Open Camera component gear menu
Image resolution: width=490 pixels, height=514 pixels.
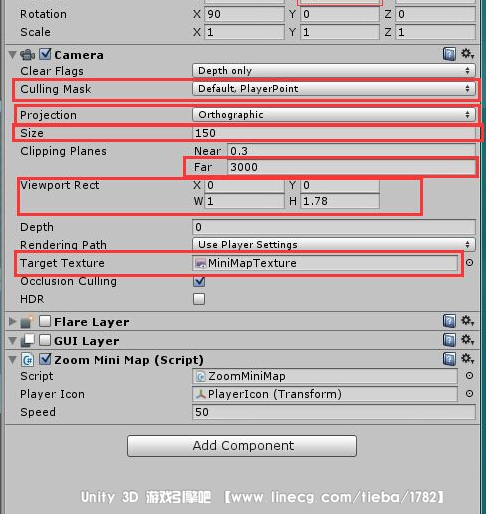click(467, 54)
